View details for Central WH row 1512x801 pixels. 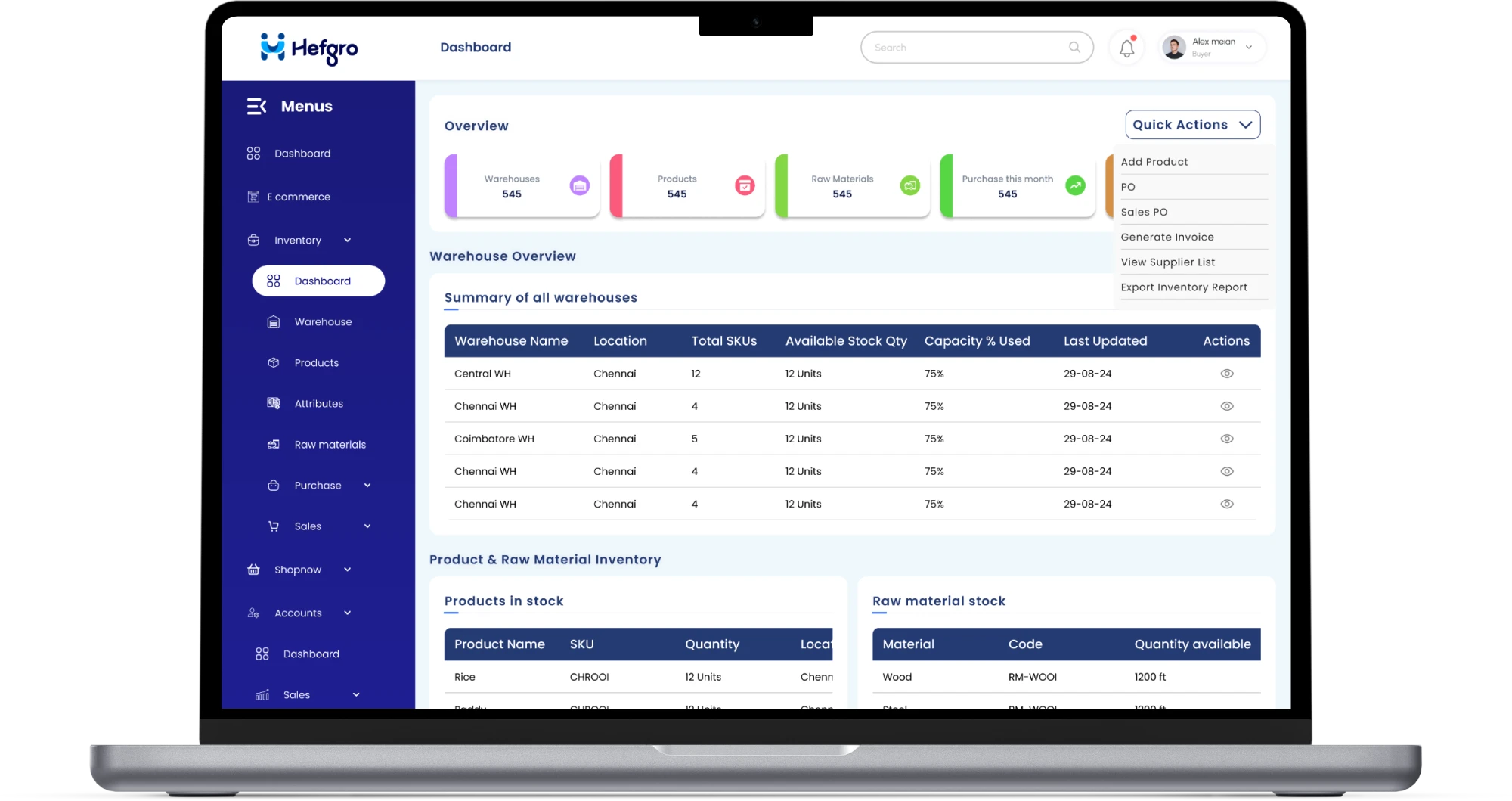1226,373
